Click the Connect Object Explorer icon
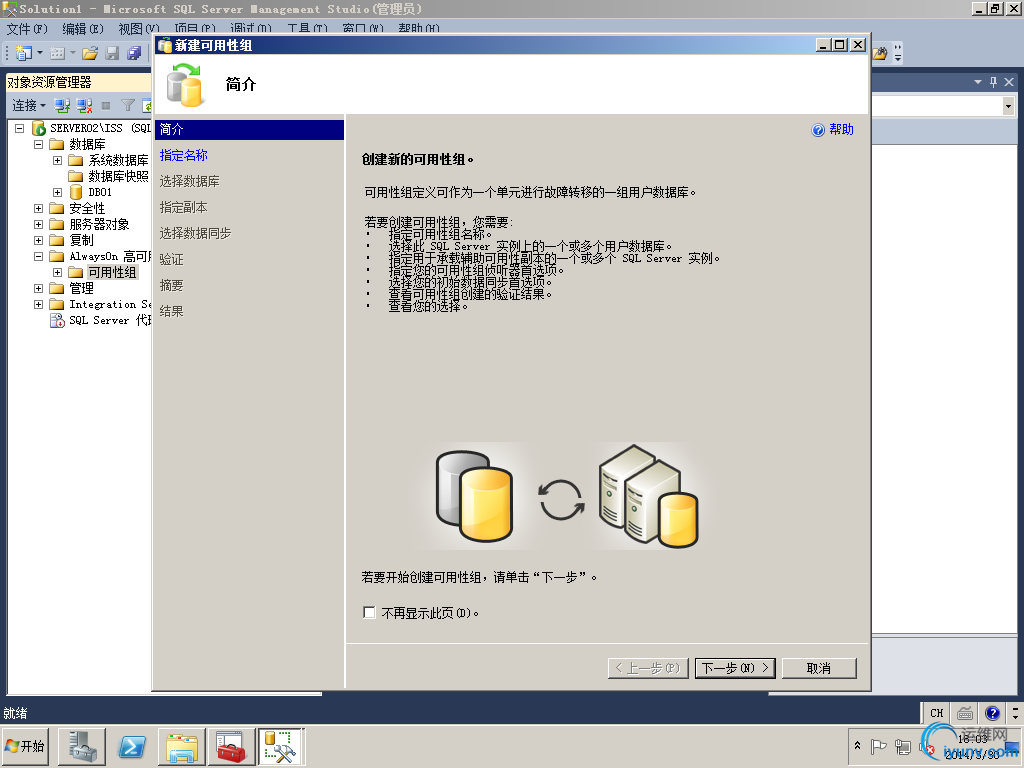Viewport: 1024px width, 768px height. click(62, 105)
